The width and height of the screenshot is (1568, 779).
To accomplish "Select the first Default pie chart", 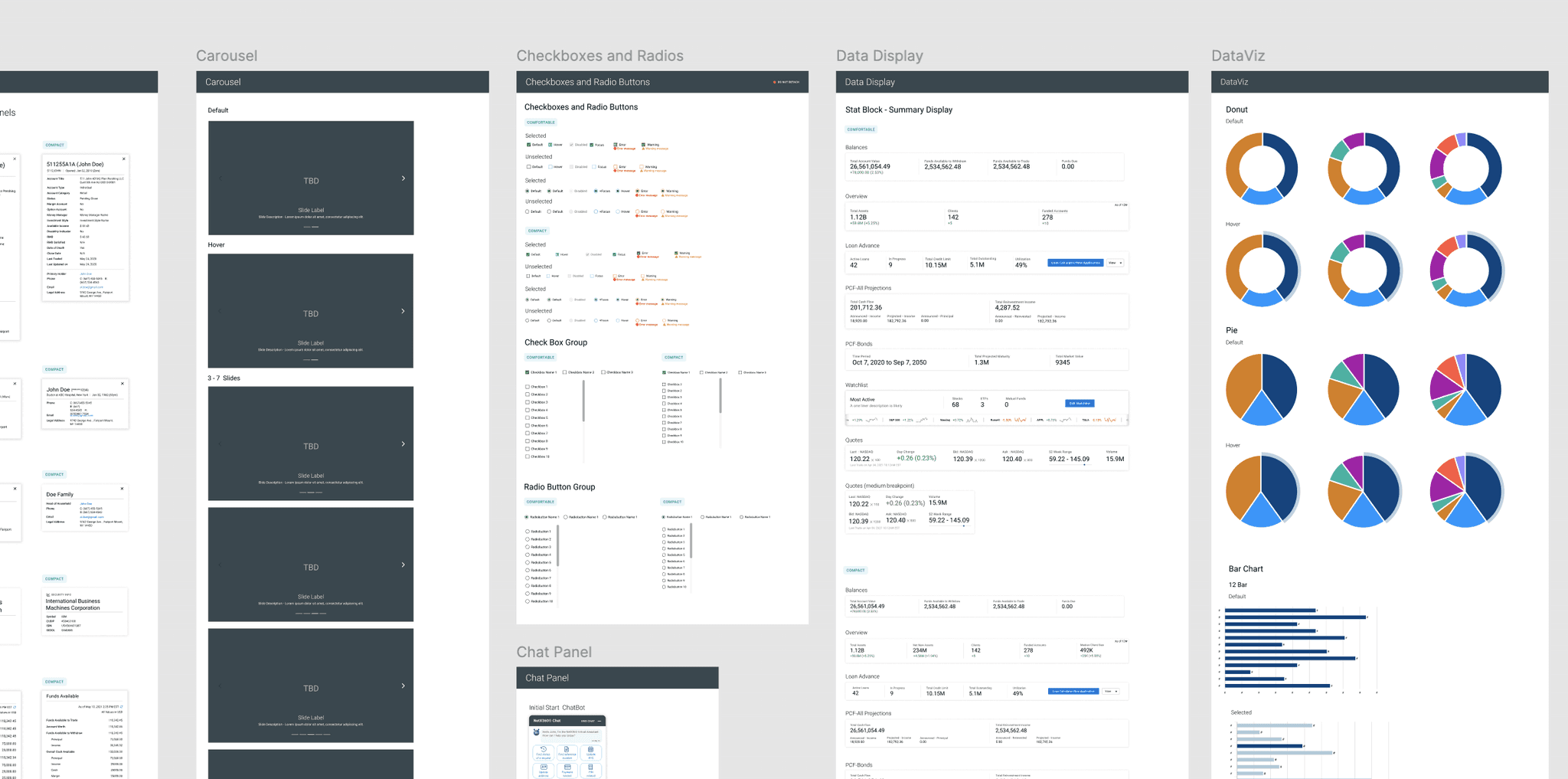I will 1262,389.
